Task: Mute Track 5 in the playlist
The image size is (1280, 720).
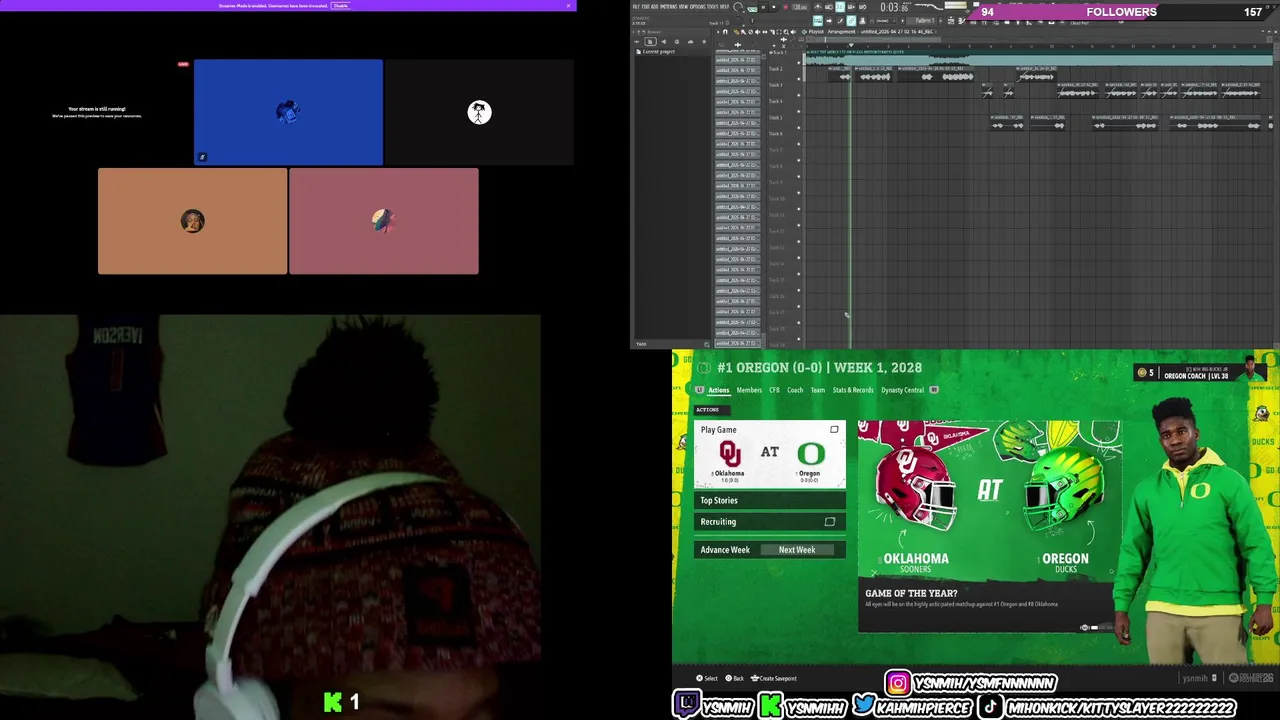Action: click(x=799, y=128)
